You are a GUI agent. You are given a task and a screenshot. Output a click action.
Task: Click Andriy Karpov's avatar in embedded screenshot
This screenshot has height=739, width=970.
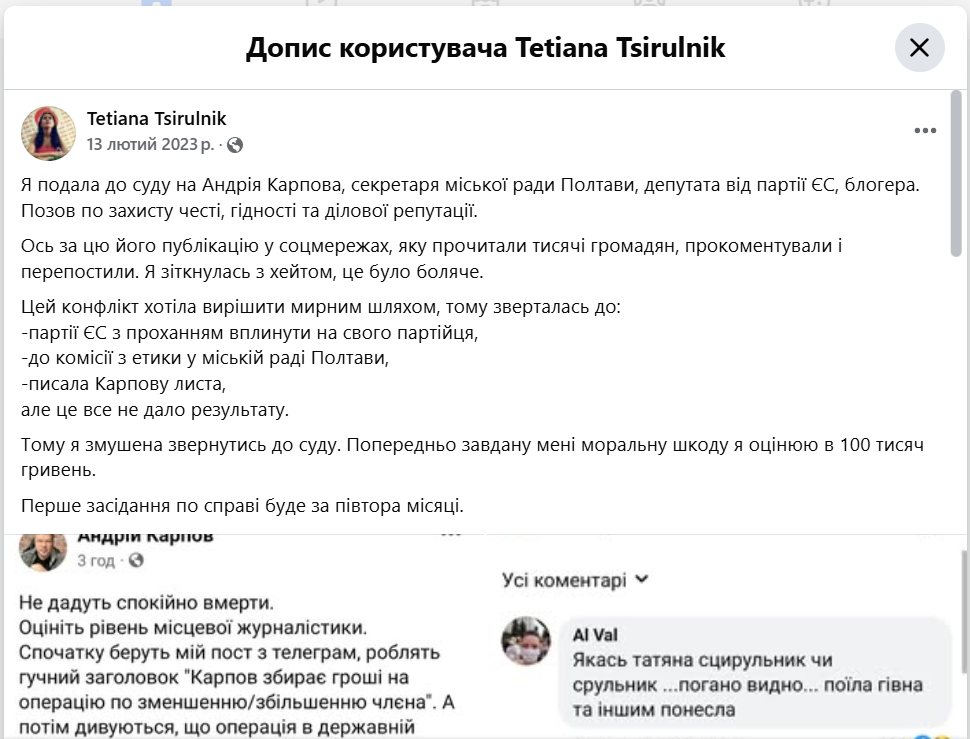click(x=44, y=548)
